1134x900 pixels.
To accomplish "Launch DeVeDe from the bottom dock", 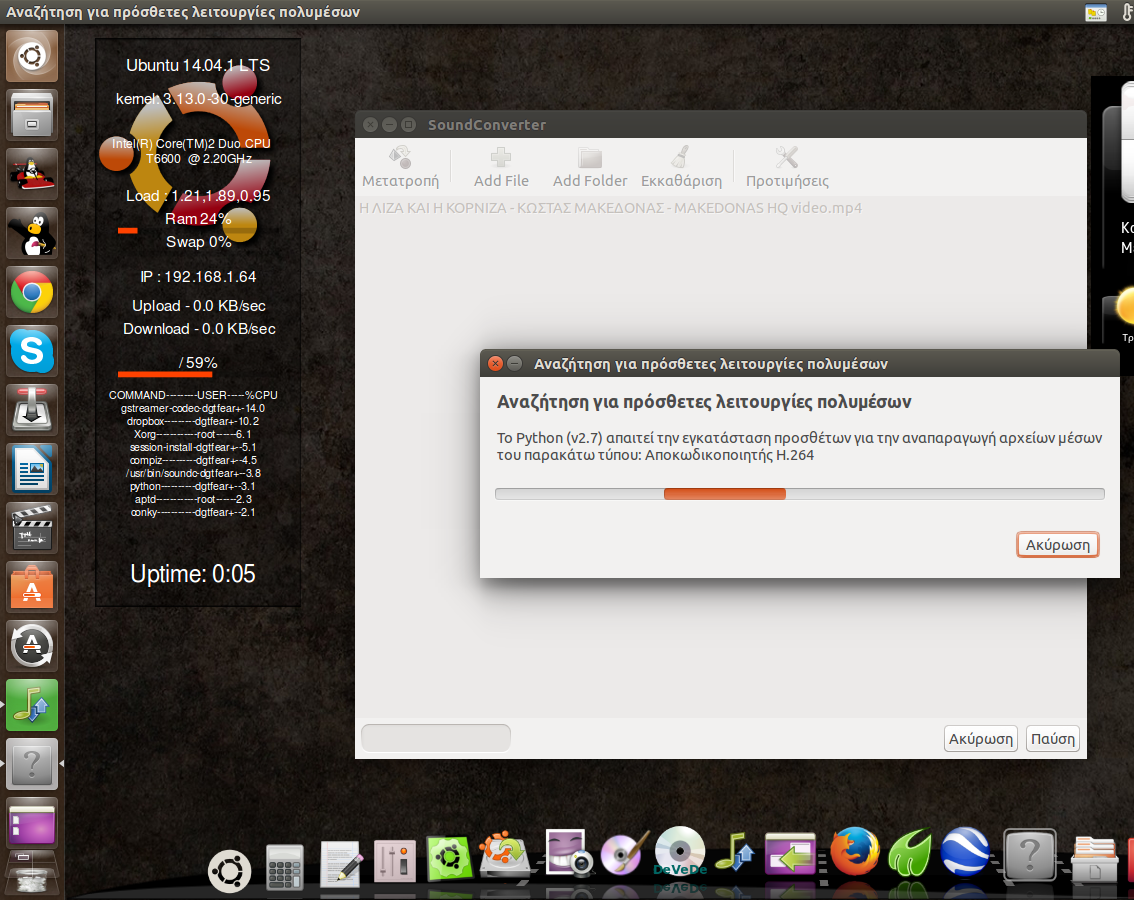I will [x=680, y=852].
